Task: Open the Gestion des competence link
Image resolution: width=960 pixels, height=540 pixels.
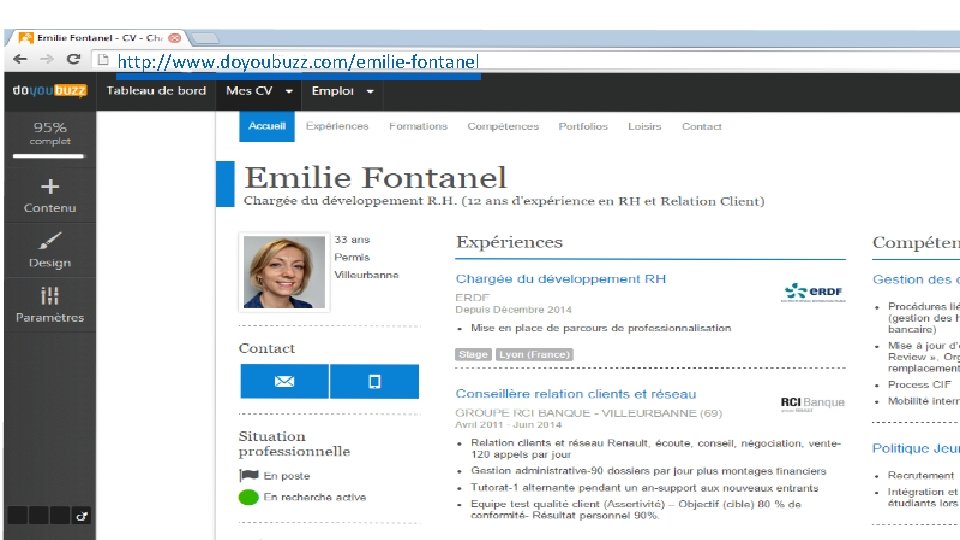Action: tap(916, 279)
